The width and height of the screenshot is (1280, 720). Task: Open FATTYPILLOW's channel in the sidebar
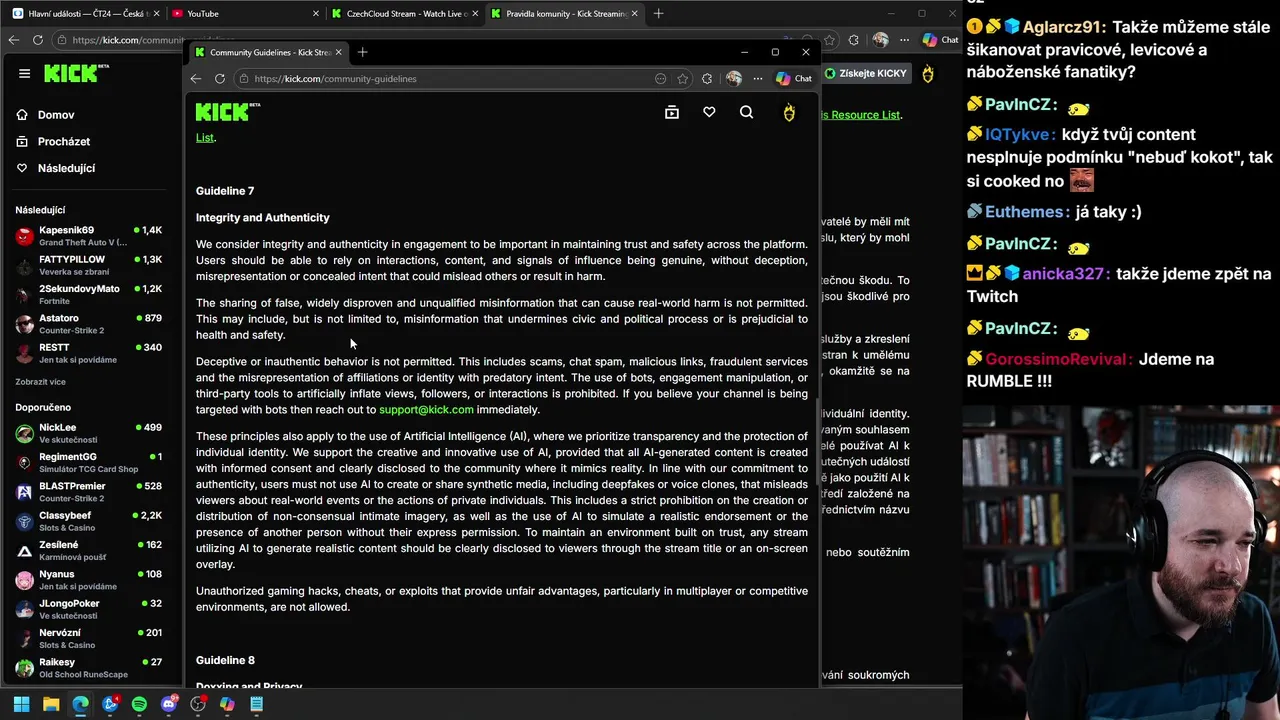pyautogui.click(x=89, y=265)
